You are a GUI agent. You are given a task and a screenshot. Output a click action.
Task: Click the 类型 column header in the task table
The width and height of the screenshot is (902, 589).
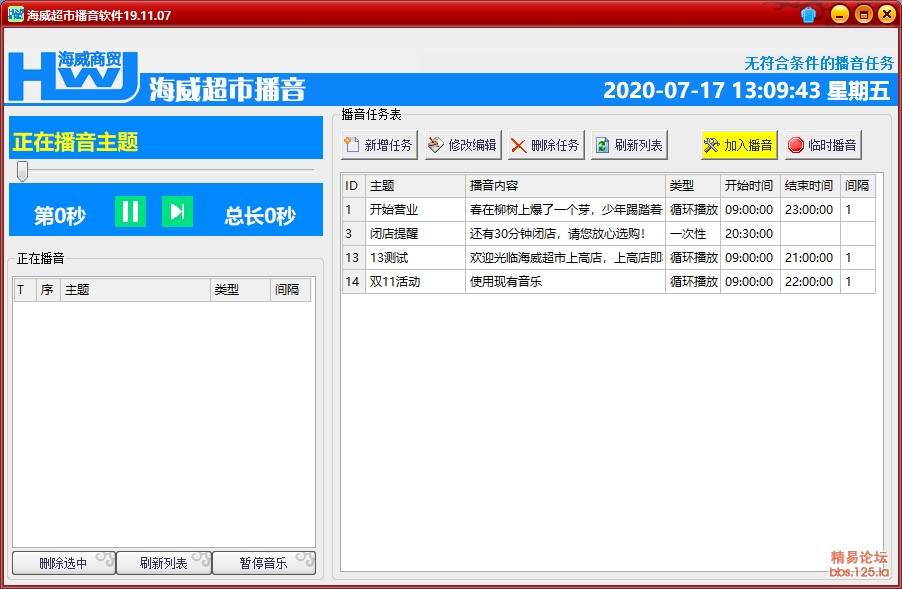693,186
